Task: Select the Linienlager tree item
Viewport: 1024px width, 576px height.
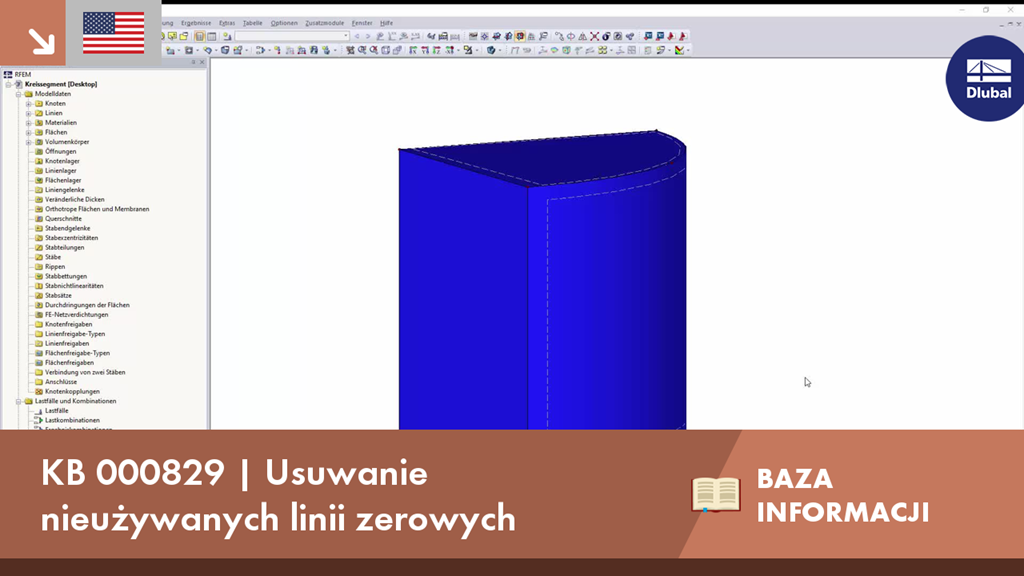Action: (x=60, y=170)
